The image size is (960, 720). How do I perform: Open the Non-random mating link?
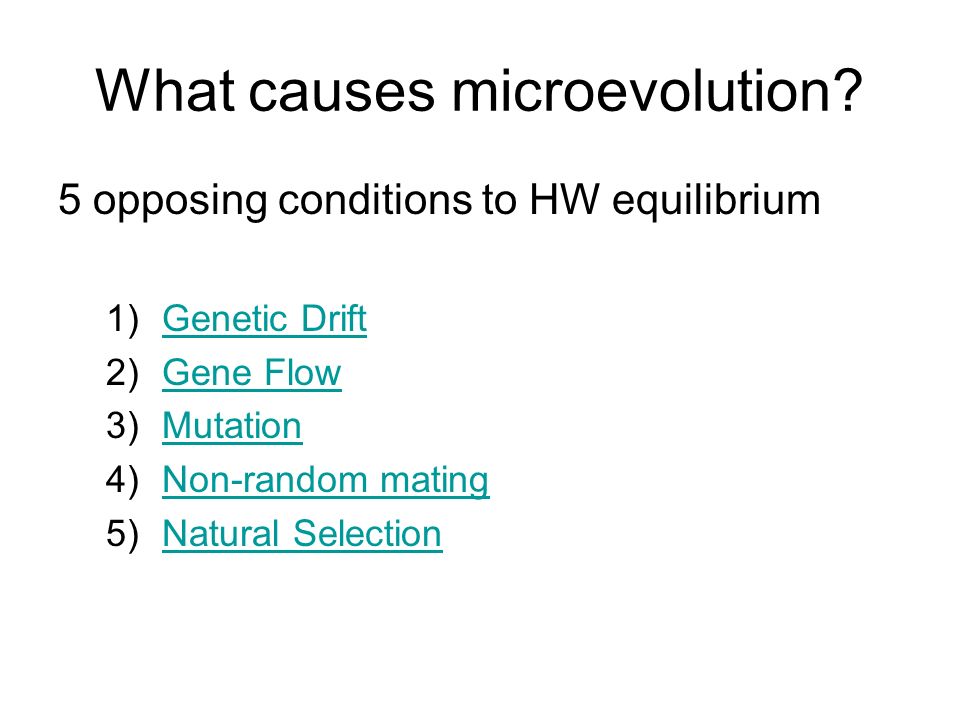[x=326, y=481]
